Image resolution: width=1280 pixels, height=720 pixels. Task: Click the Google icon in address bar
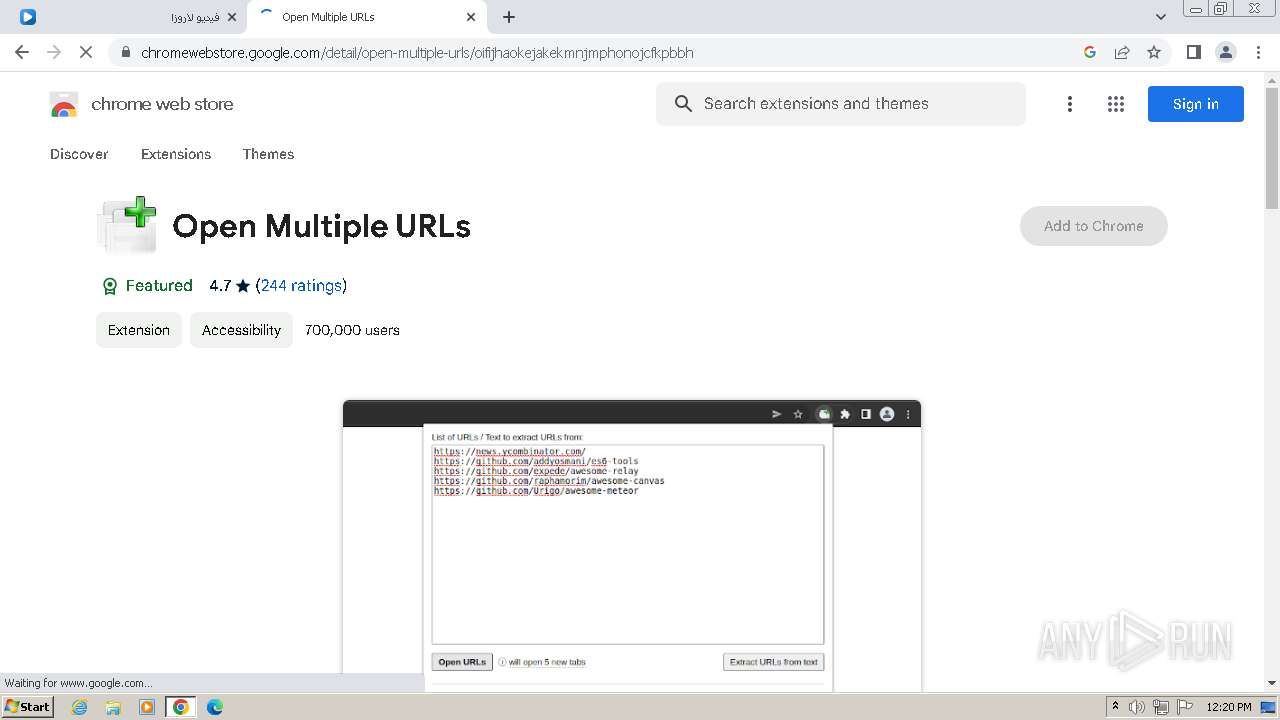(x=1090, y=52)
